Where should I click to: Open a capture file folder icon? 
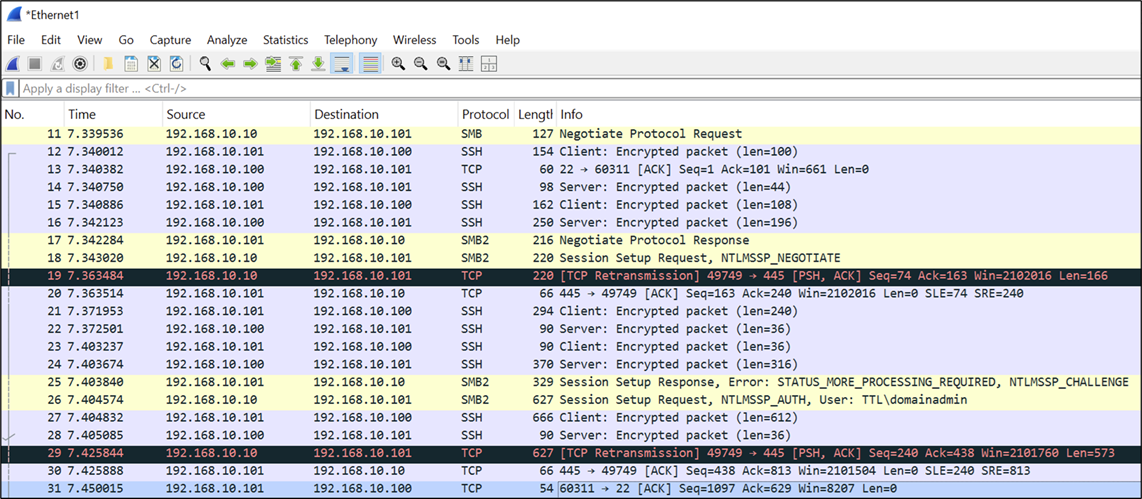[108, 64]
